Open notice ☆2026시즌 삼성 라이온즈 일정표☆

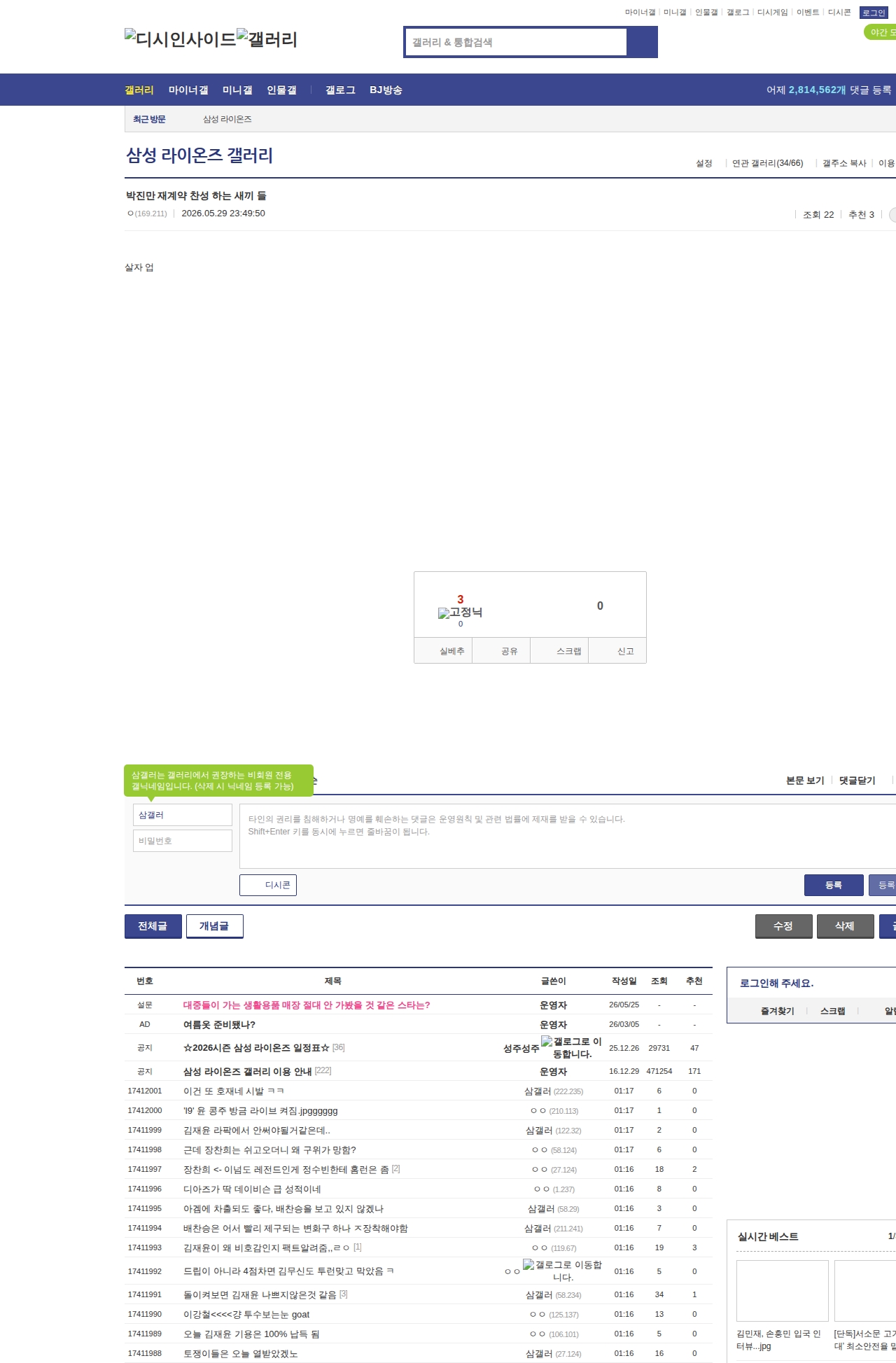[256, 1048]
